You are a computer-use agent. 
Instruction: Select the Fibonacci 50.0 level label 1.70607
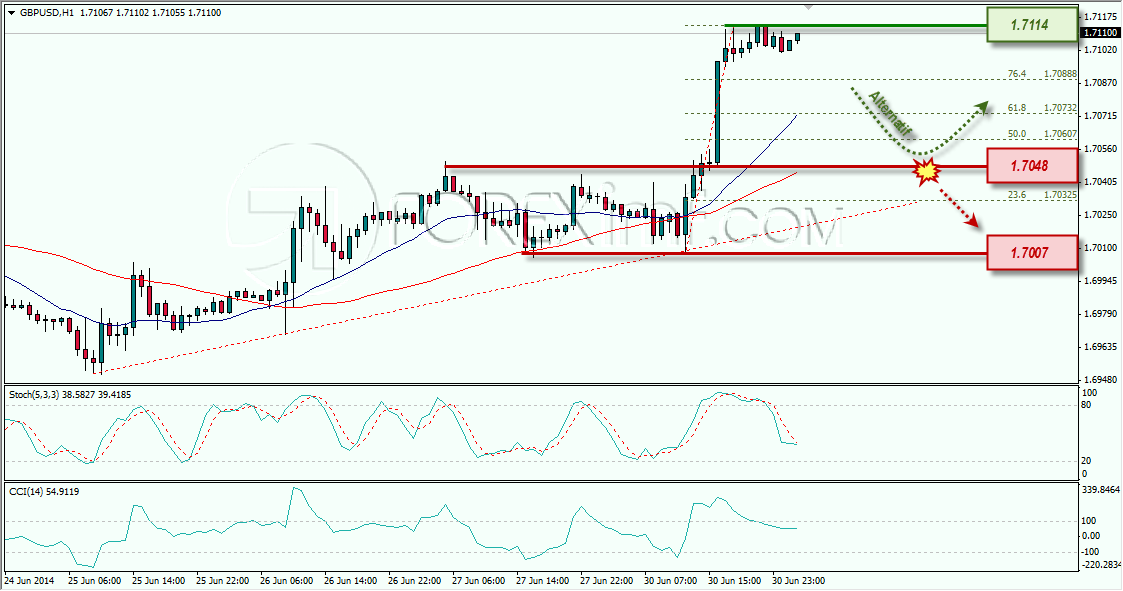coord(1060,134)
